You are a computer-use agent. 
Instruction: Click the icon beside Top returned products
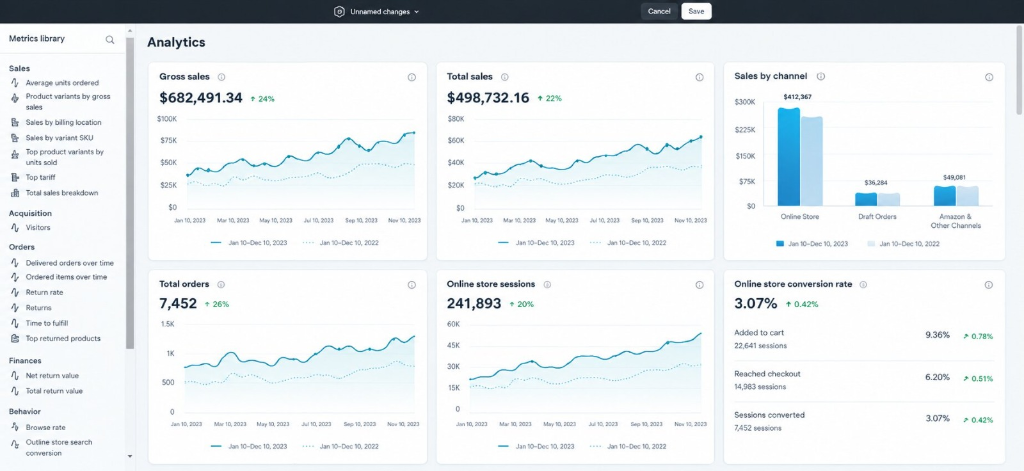click(15, 338)
